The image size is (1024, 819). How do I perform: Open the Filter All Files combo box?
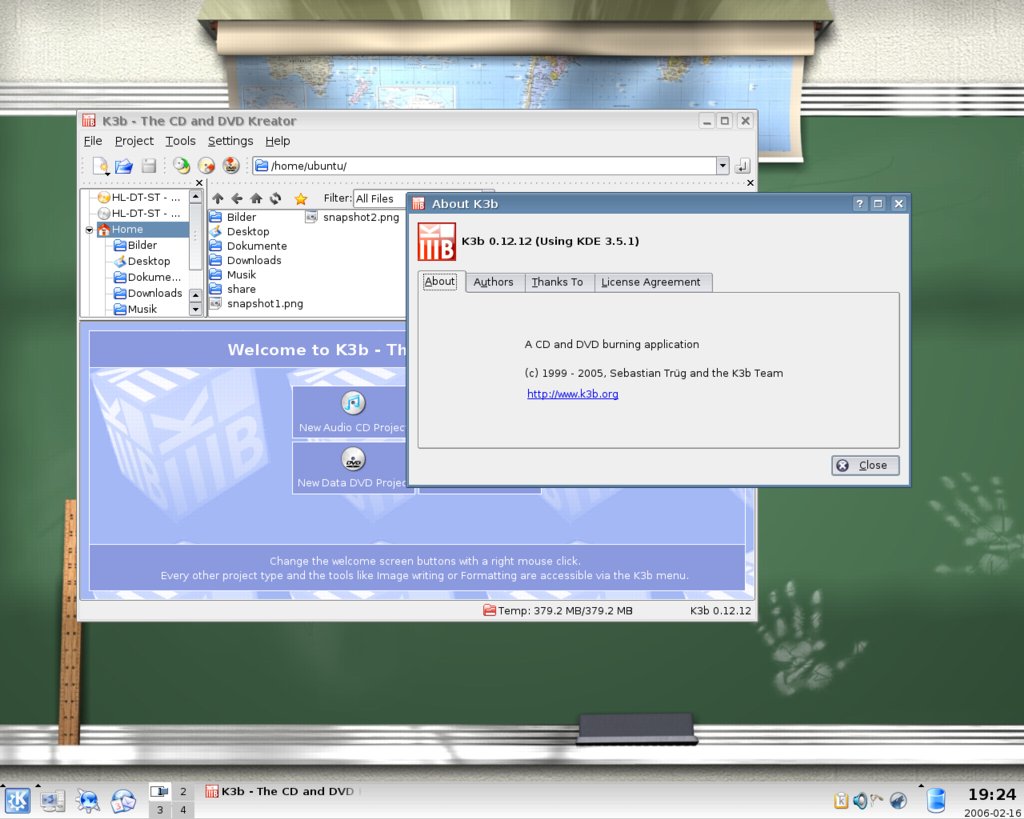tap(381, 199)
